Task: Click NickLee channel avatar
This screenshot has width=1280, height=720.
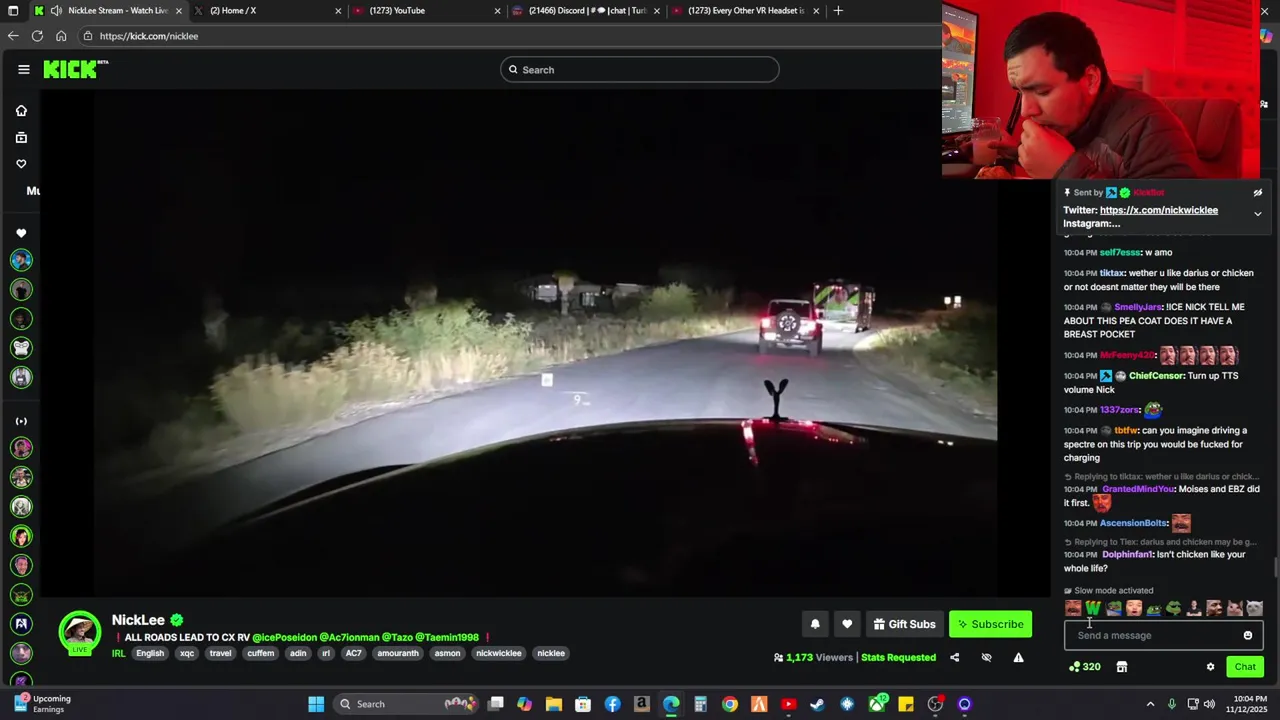Action: pos(80,632)
